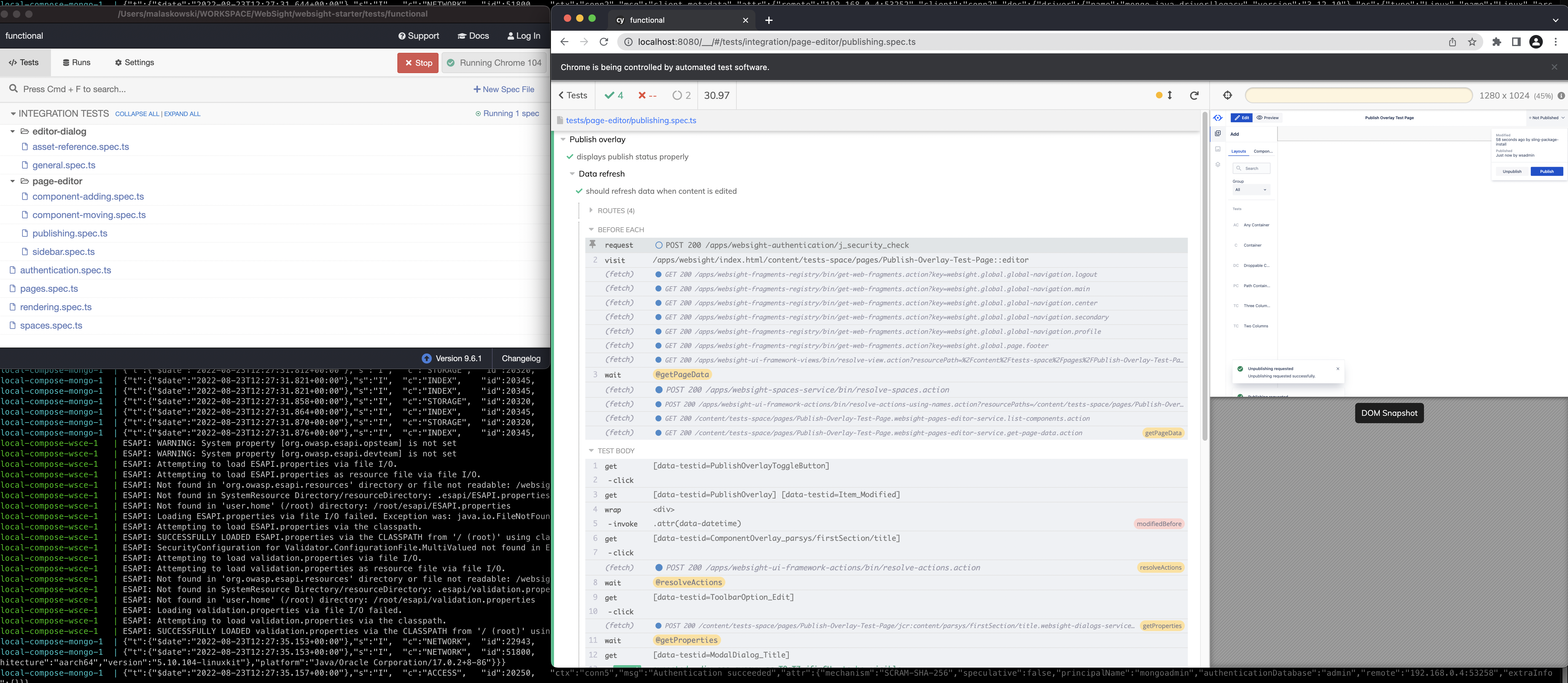Open Support link in Cypress header
The image size is (1568, 683).
(x=419, y=36)
